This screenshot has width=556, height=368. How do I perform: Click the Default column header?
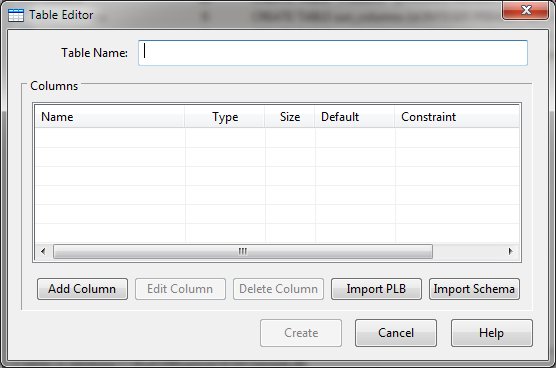pyautogui.click(x=355, y=117)
